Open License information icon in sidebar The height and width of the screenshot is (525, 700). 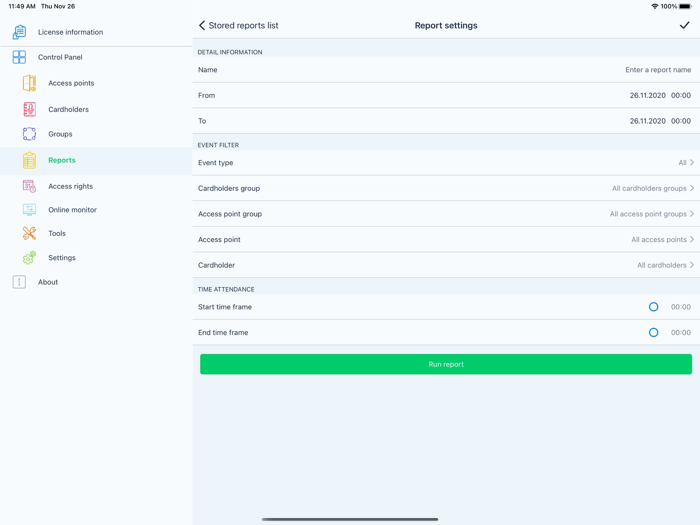19,32
